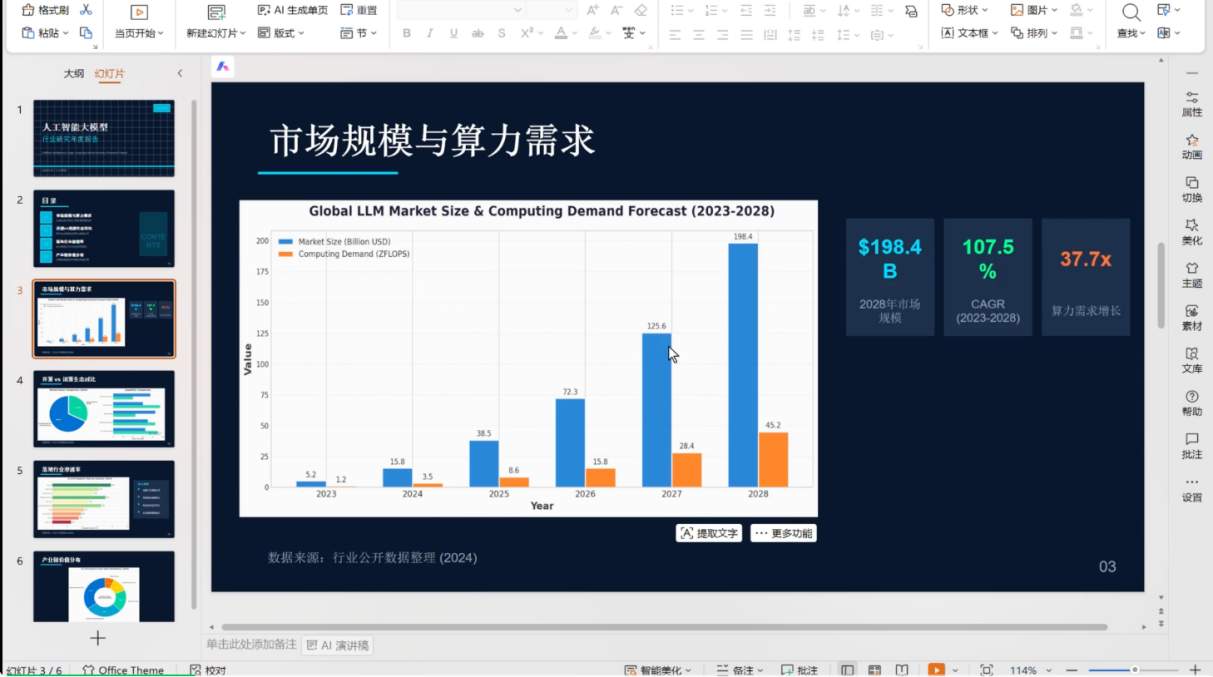The width and height of the screenshot is (1213, 677).
Task: Select slide 1 thumbnail 人工智能大模型
Action: pos(104,138)
